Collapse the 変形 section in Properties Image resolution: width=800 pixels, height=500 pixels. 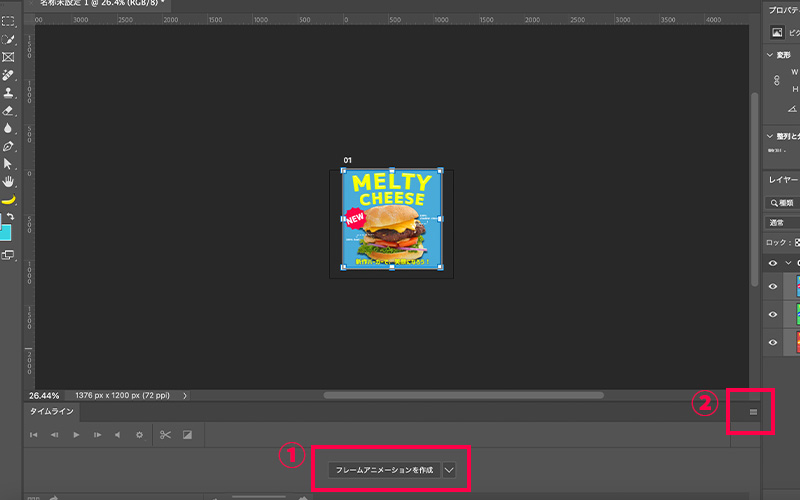pyautogui.click(x=770, y=55)
